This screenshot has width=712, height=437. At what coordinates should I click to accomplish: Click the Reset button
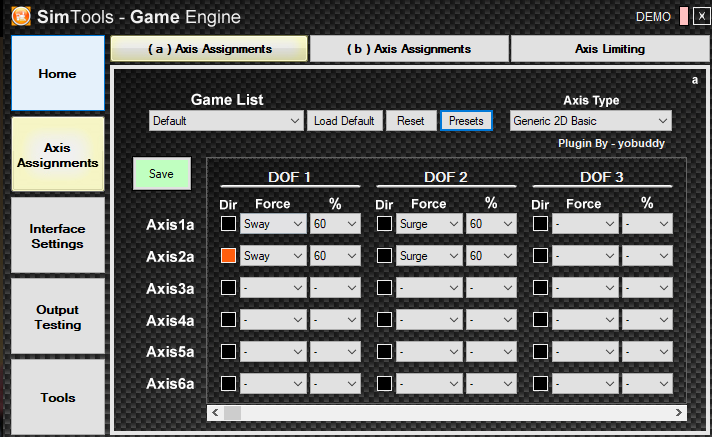pos(410,121)
